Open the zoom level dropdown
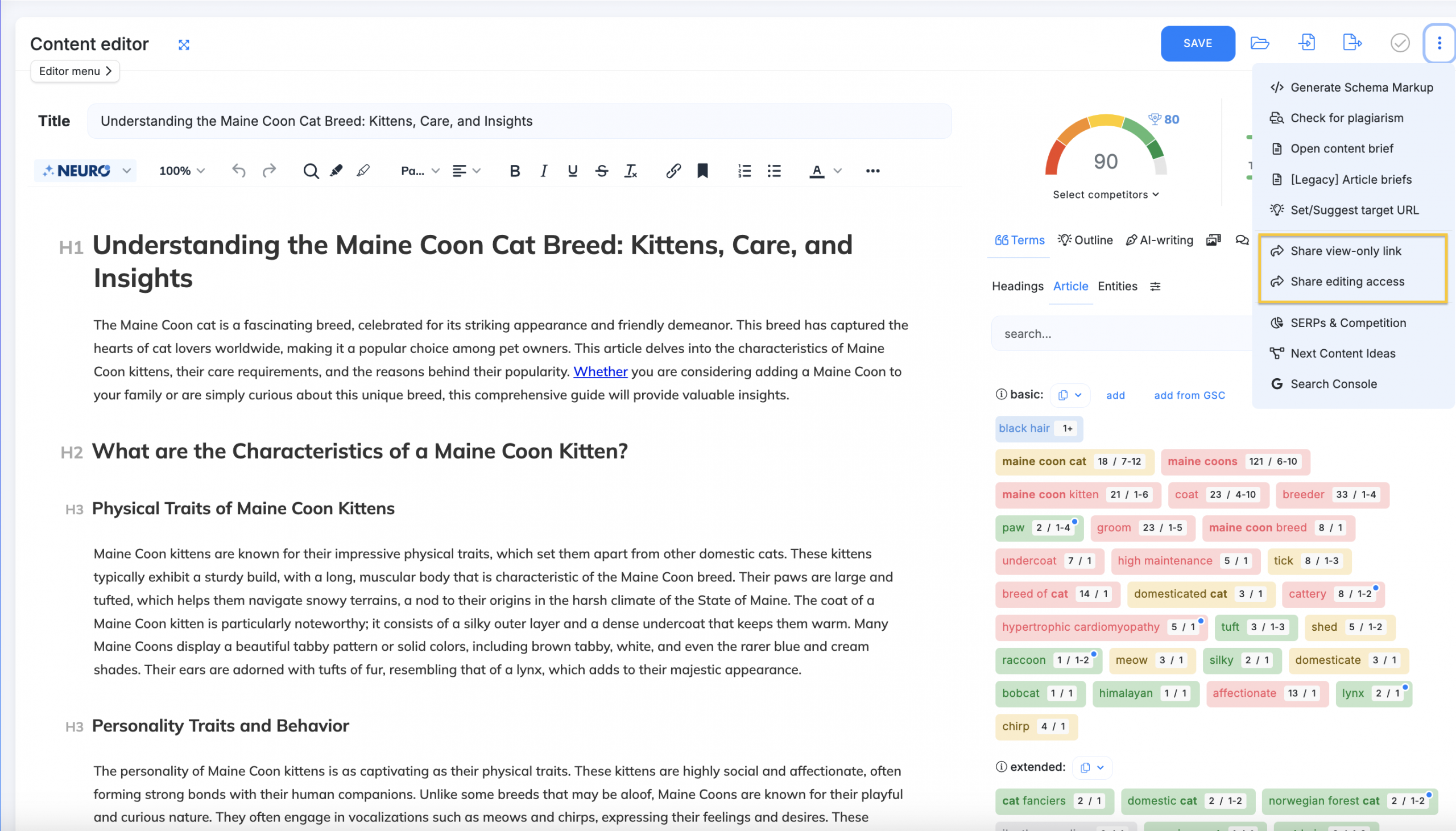Image resolution: width=1456 pixels, height=831 pixels. coord(183,170)
